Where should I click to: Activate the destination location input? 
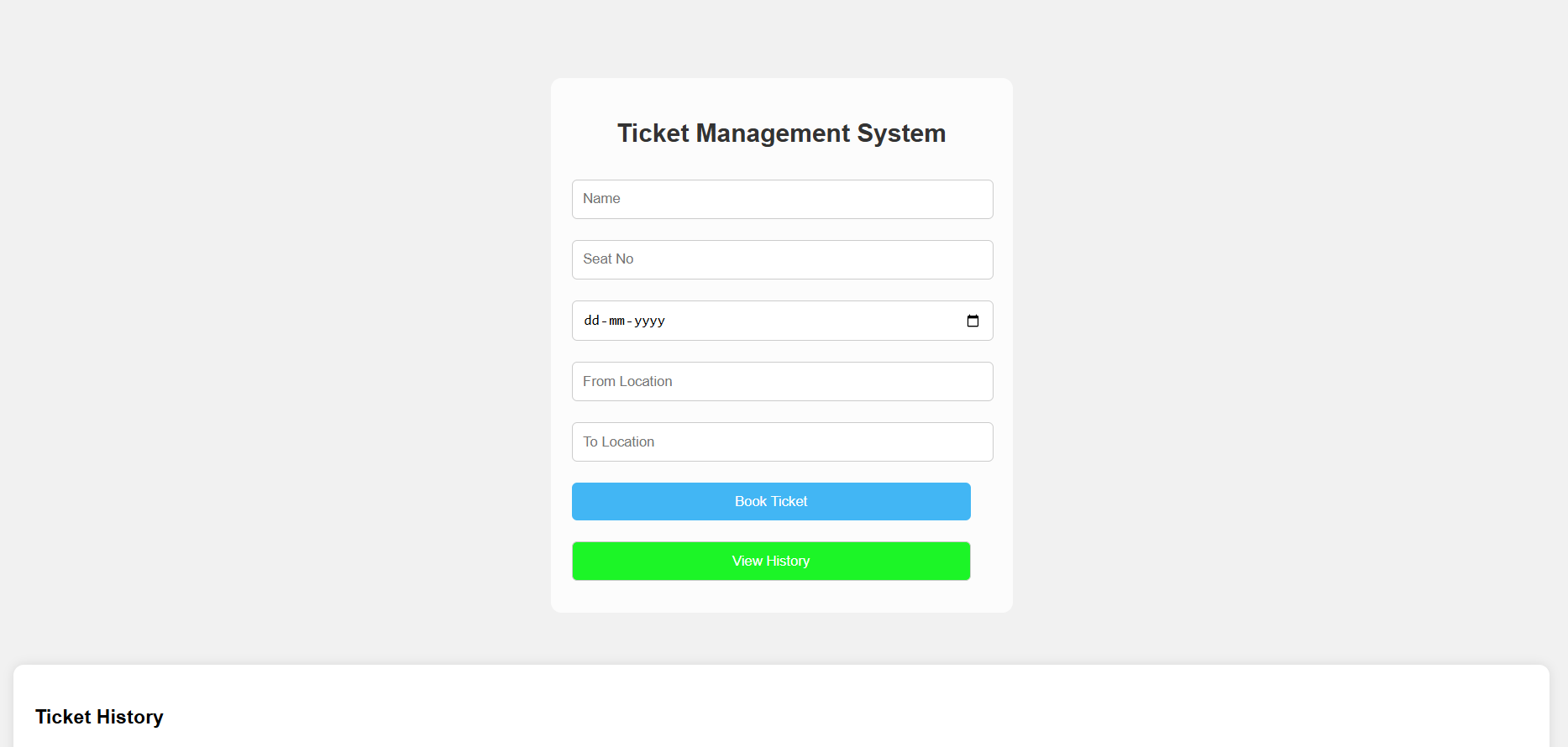click(x=782, y=442)
